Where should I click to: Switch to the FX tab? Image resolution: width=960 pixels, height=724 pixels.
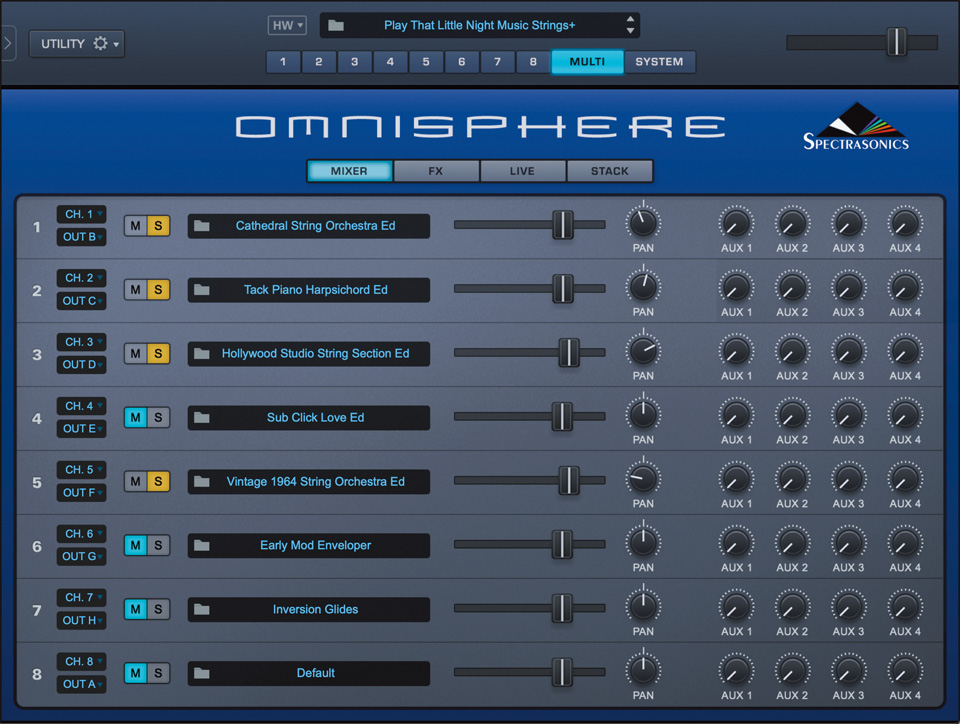436,171
